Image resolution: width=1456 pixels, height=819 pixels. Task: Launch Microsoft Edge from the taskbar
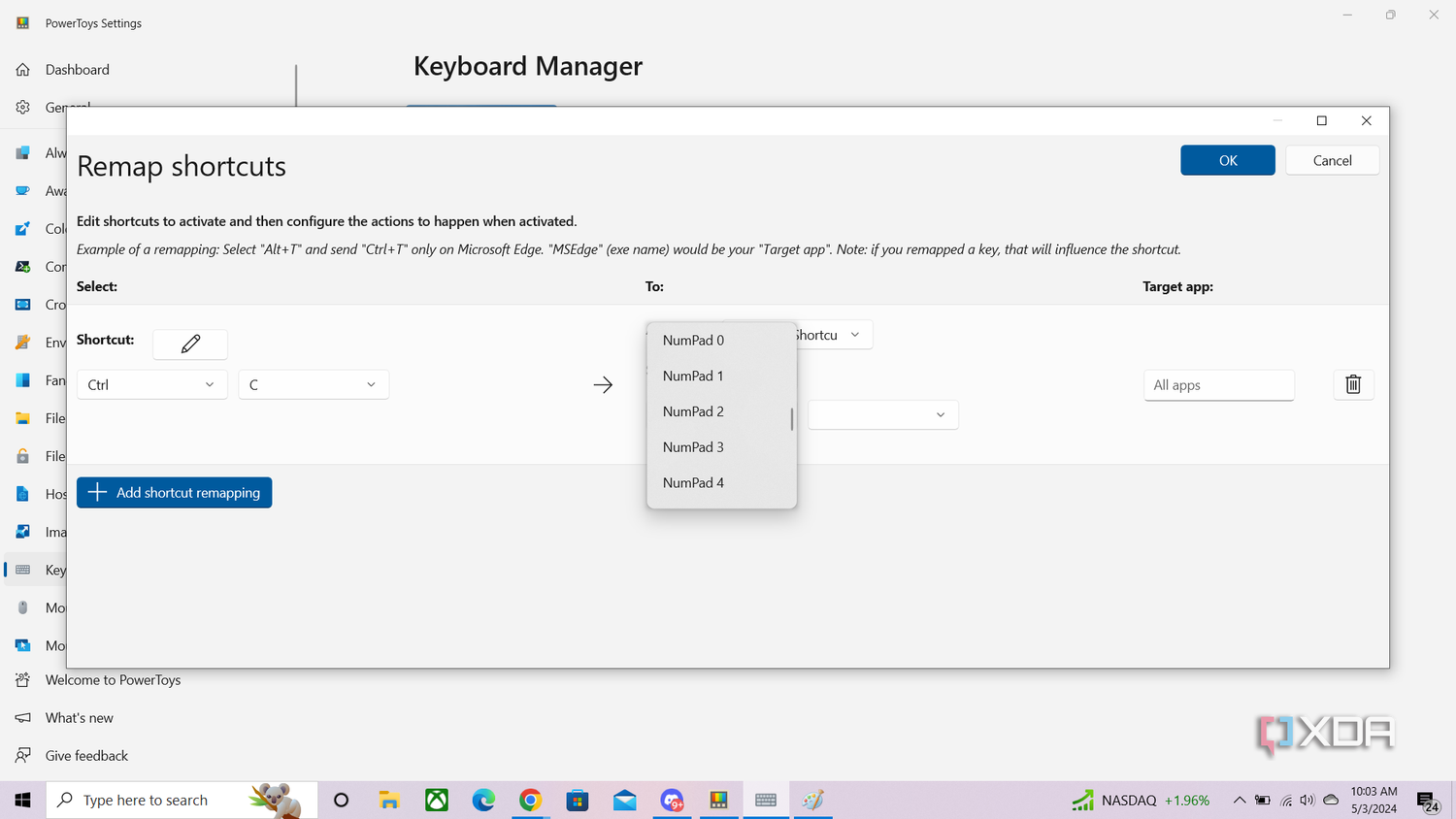coord(483,800)
